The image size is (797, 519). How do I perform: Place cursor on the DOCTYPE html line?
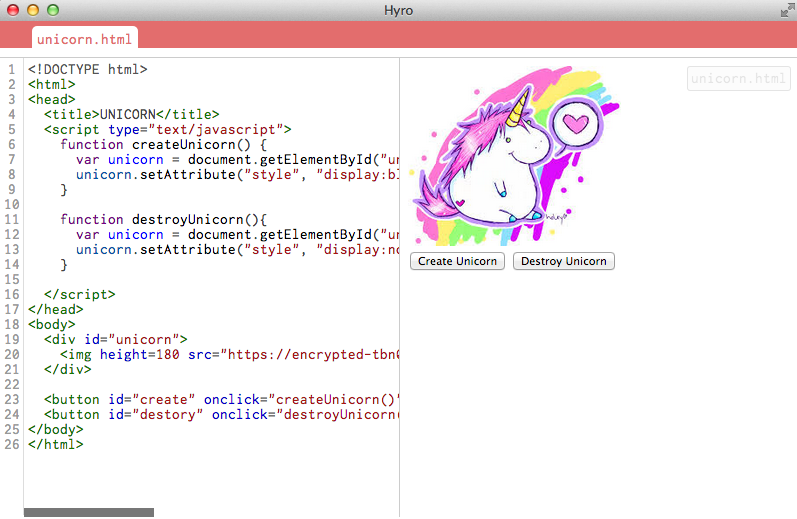coord(88,70)
